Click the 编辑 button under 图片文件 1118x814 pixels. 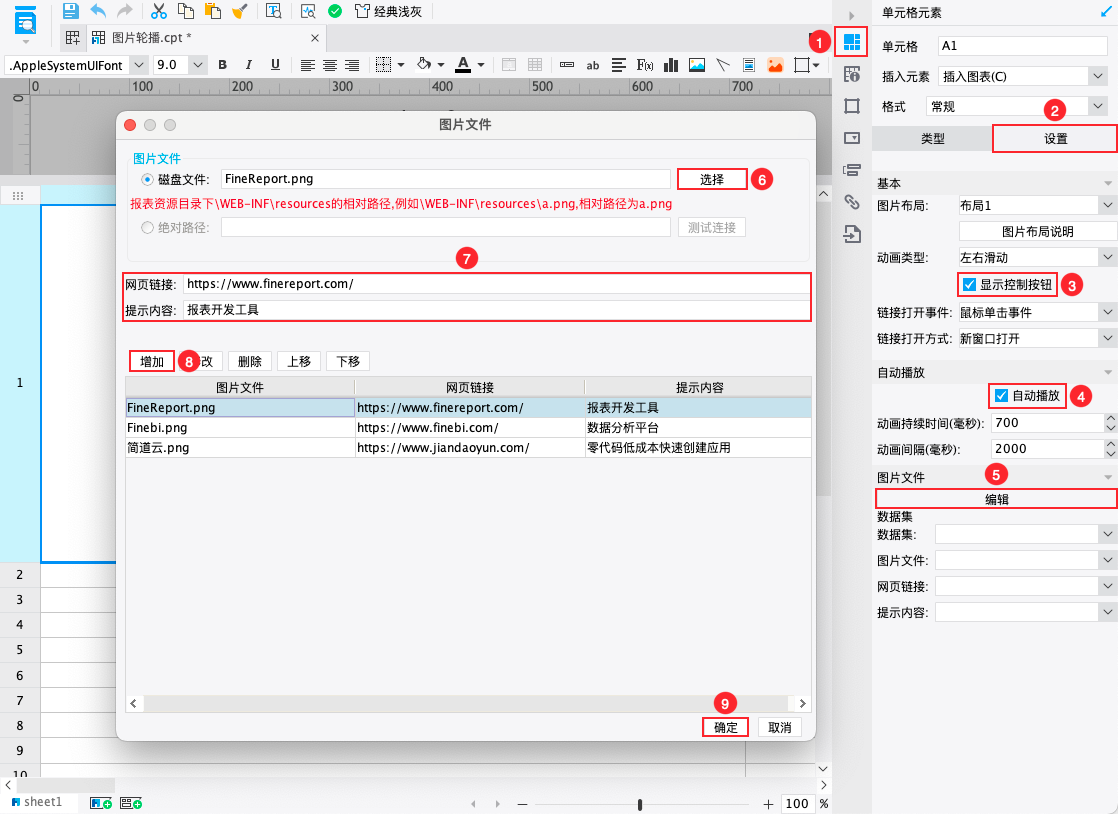pyautogui.click(x=996, y=500)
